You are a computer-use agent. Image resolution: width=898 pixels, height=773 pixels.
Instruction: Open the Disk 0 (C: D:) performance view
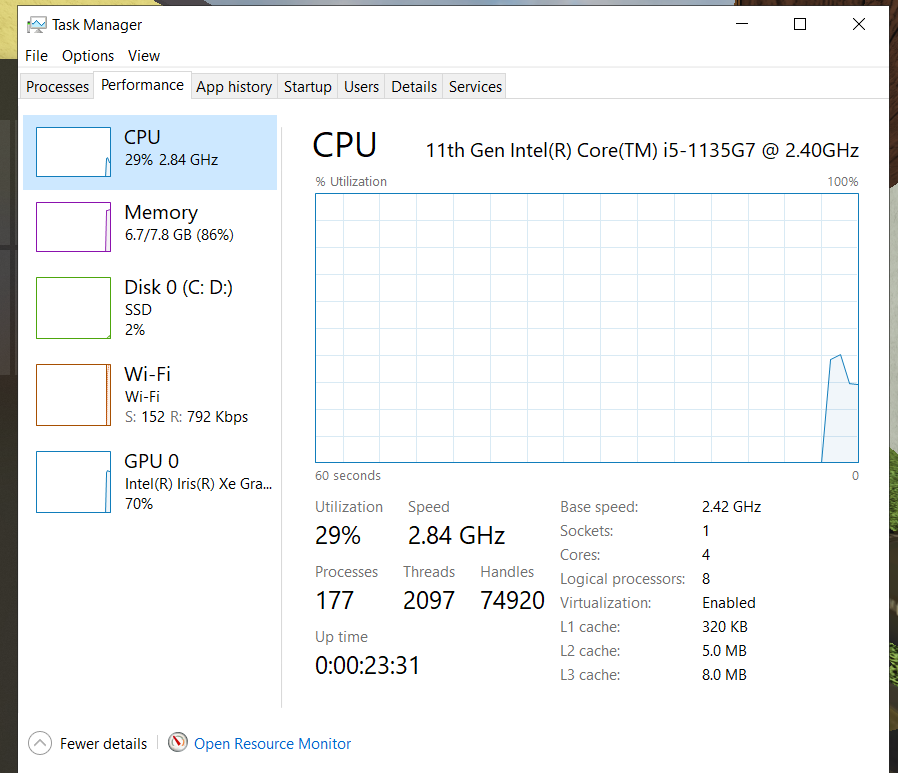tap(150, 308)
